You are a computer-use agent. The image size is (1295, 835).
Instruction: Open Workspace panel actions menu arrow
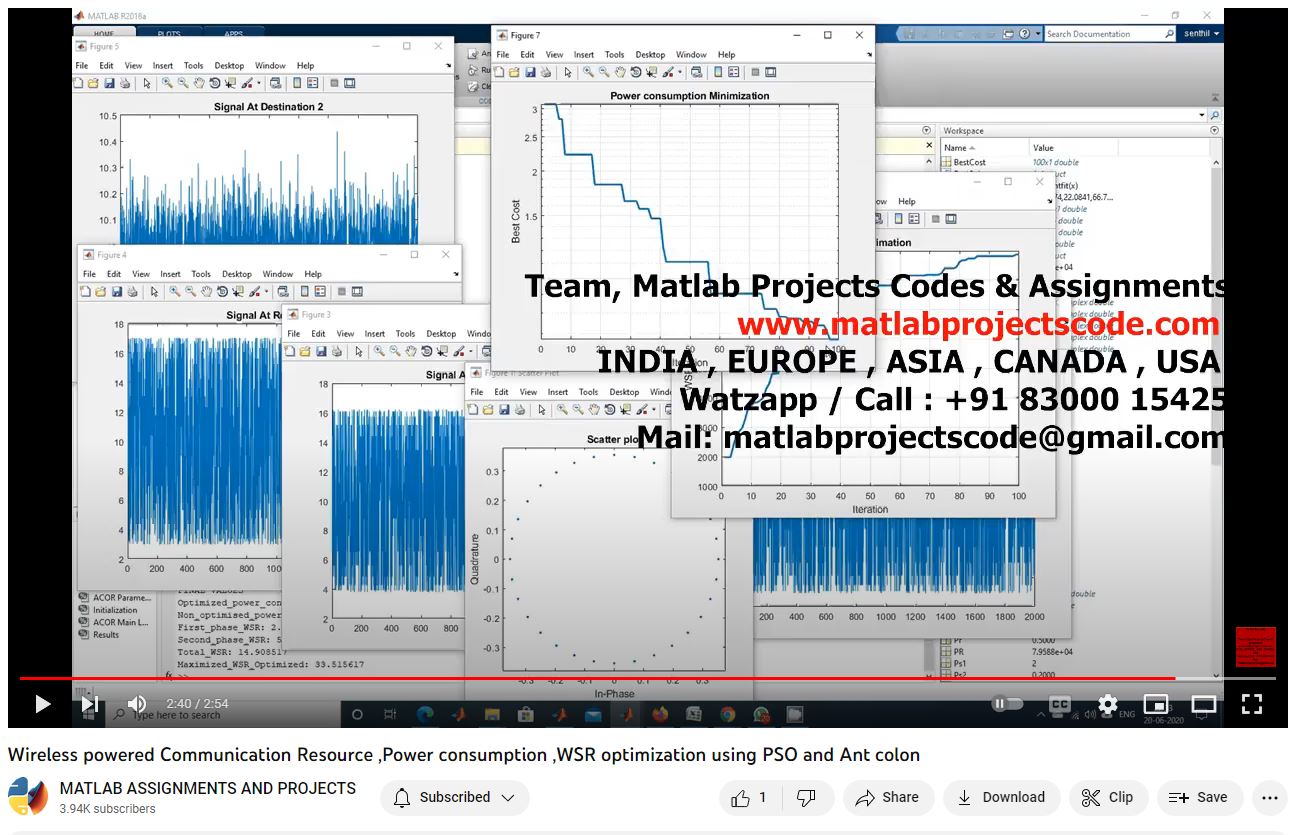(1215, 130)
